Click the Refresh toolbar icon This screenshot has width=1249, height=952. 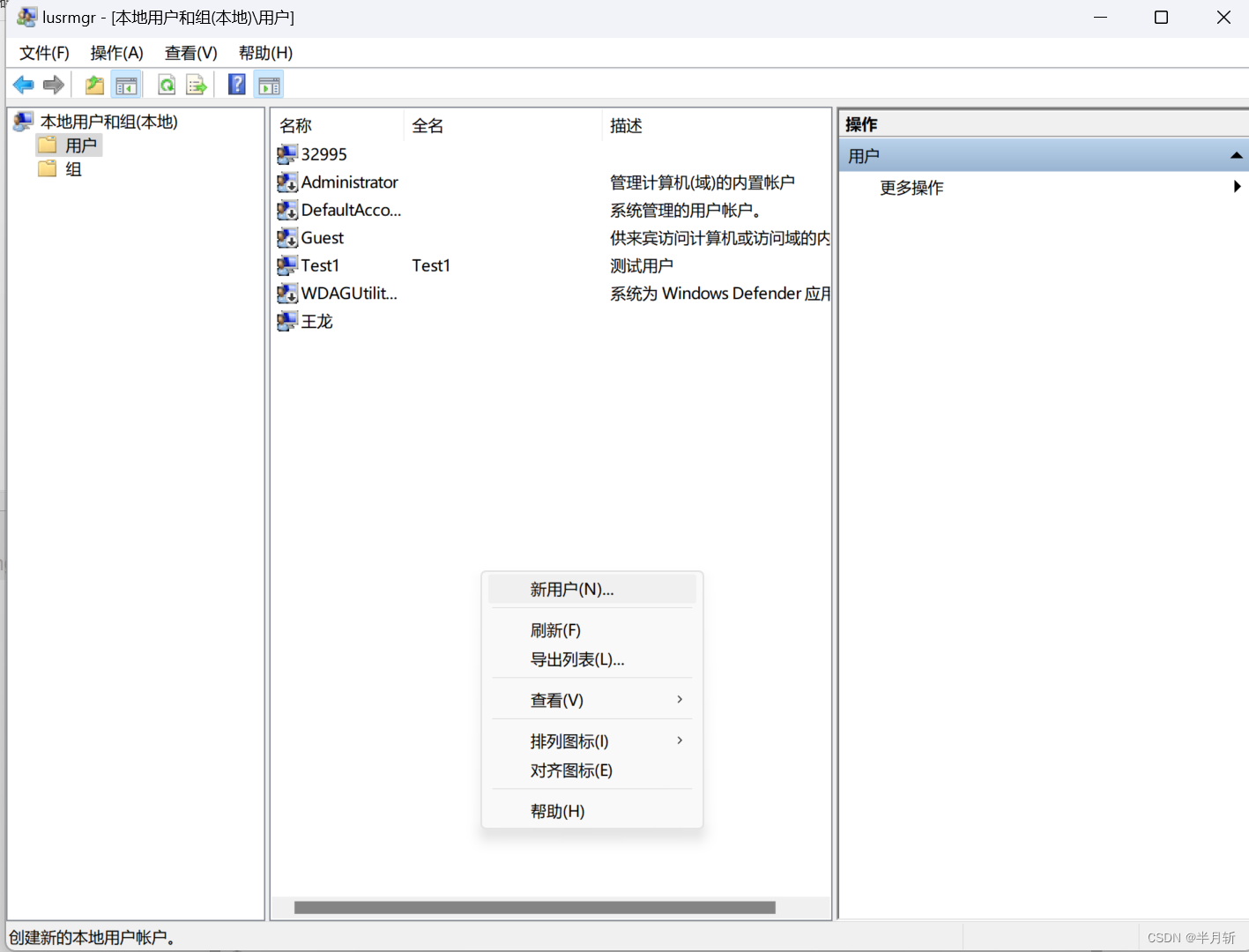(167, 85)
